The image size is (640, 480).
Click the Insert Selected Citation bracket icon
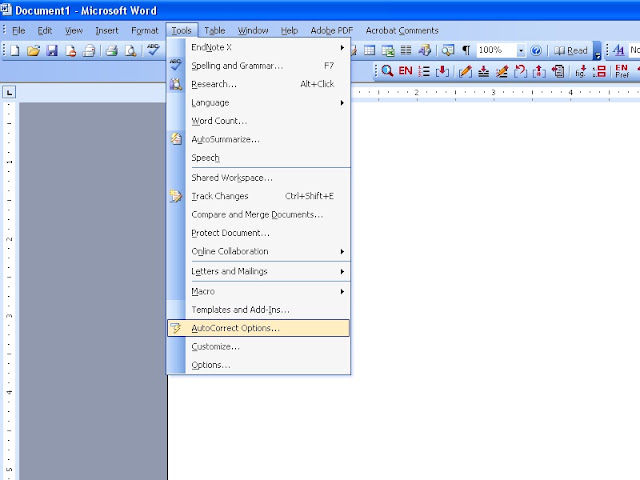pos(442,71)
